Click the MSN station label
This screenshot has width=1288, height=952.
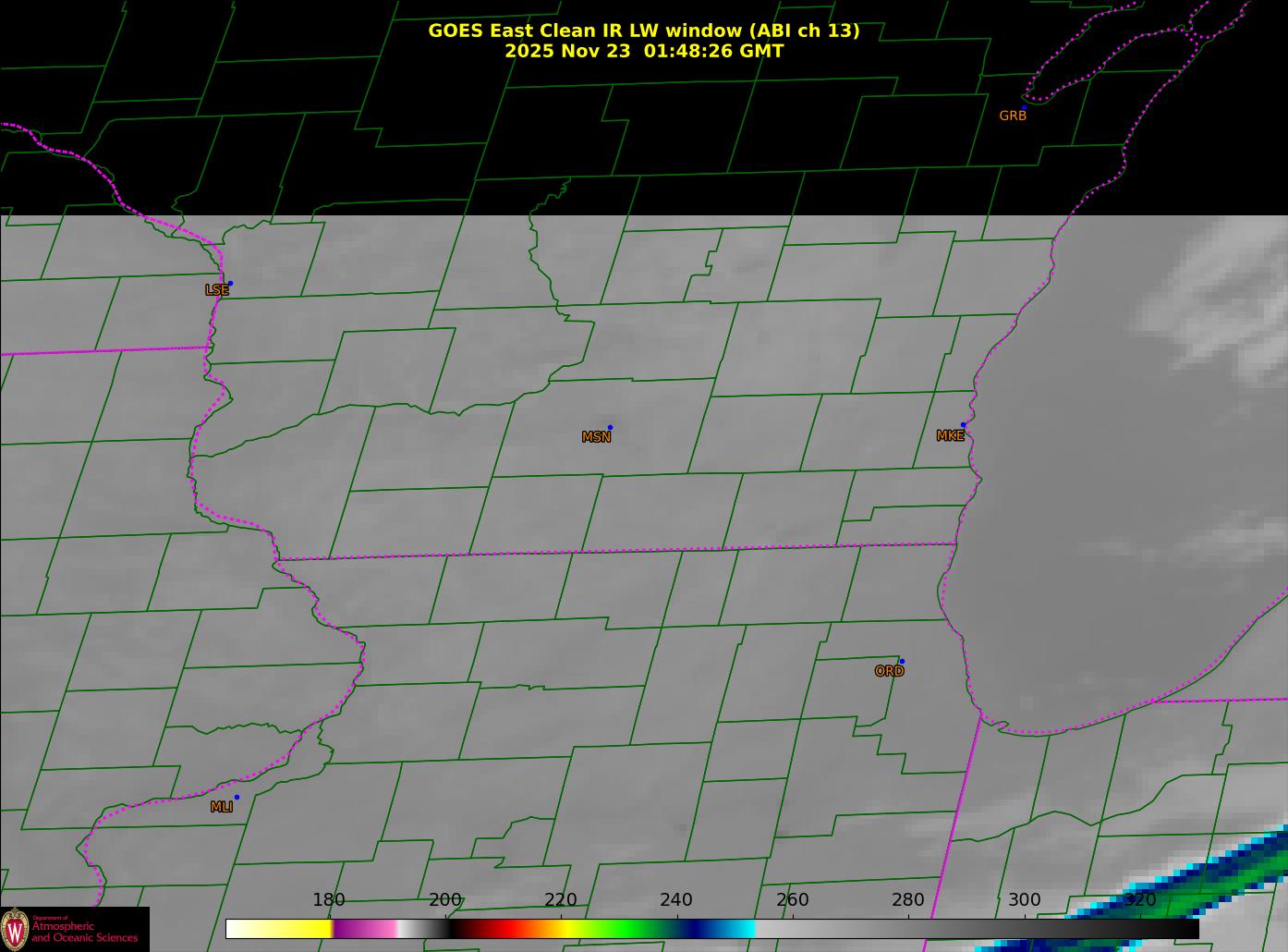[x=596, y=437]
